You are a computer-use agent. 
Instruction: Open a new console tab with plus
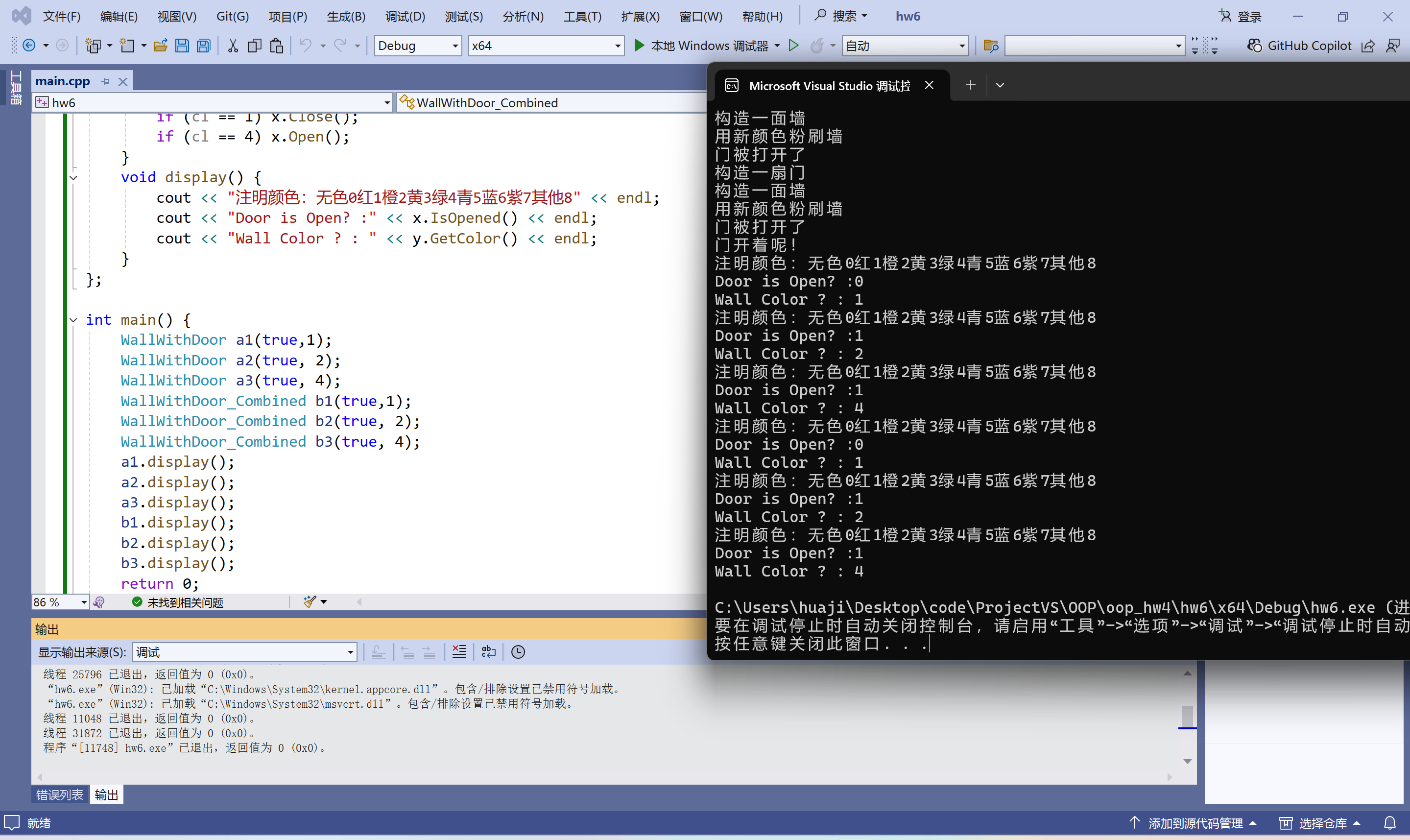970,86
